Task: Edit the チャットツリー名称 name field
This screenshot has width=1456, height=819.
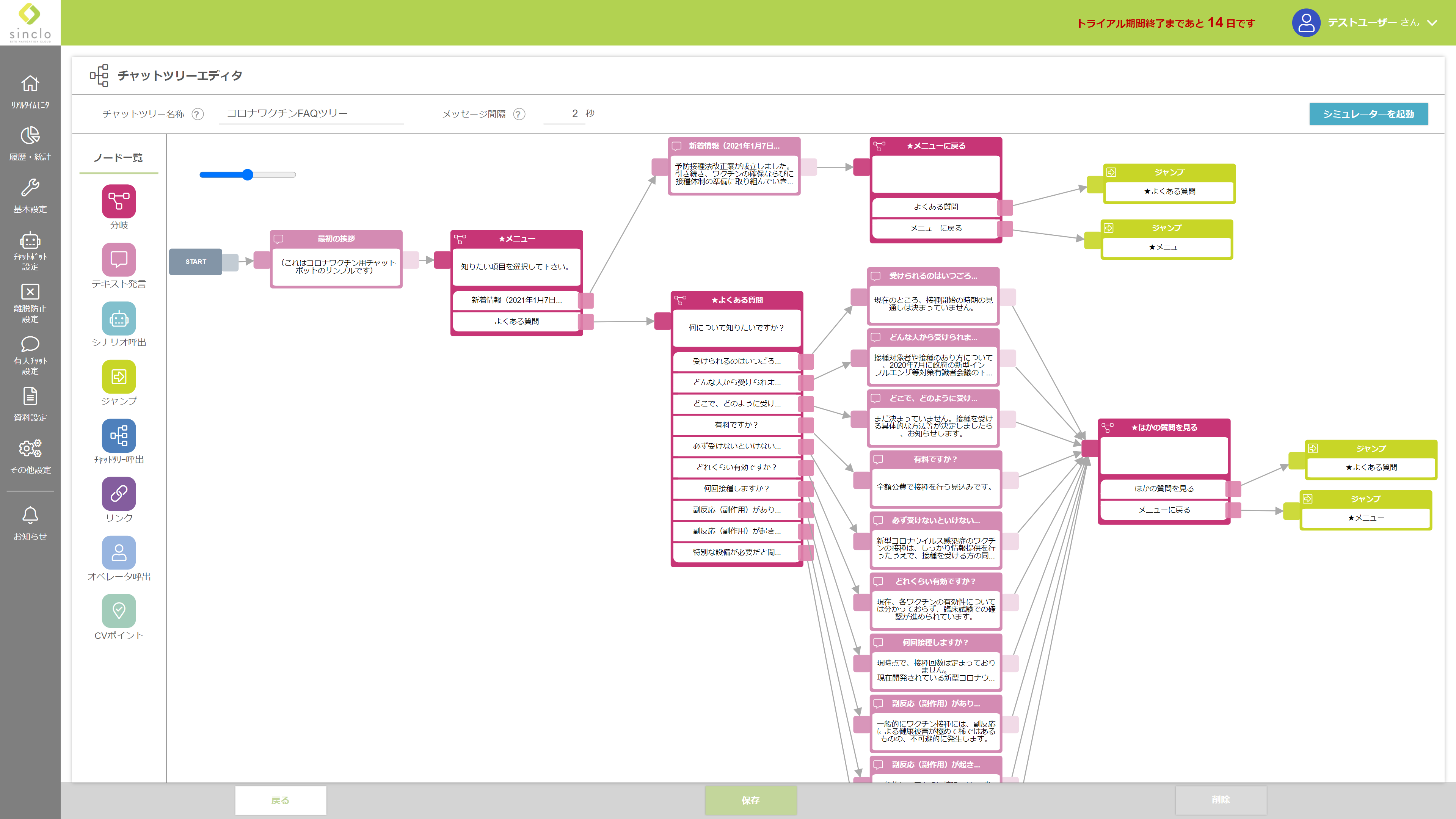Action: click(311, 114)
